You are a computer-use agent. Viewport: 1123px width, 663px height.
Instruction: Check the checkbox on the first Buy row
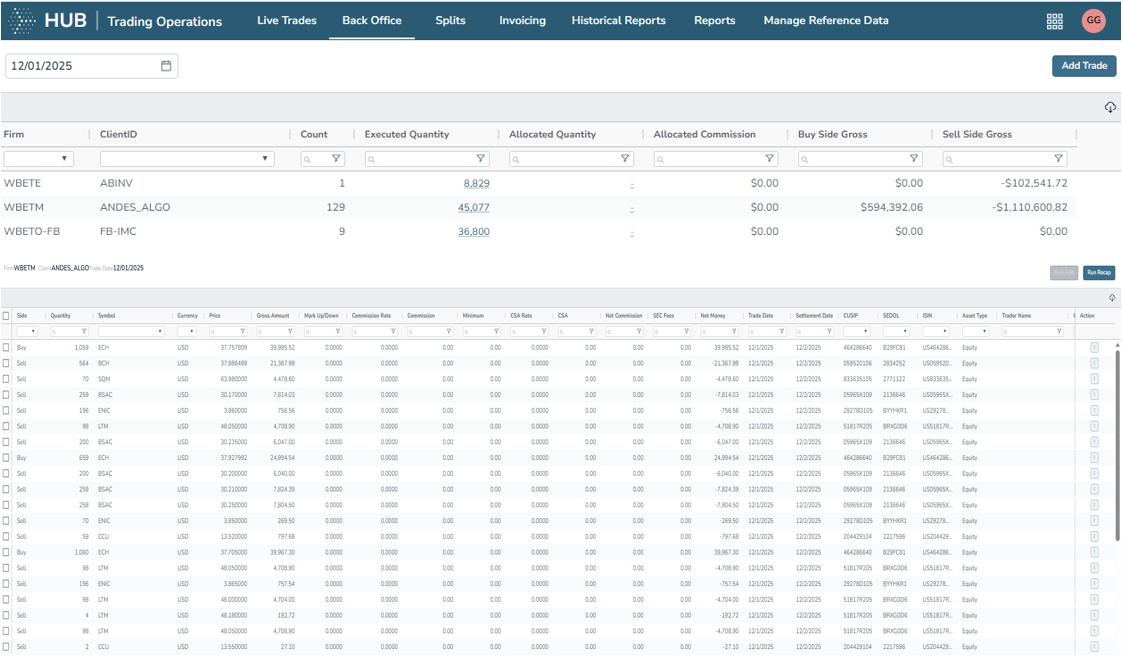[x=6, y=347]
